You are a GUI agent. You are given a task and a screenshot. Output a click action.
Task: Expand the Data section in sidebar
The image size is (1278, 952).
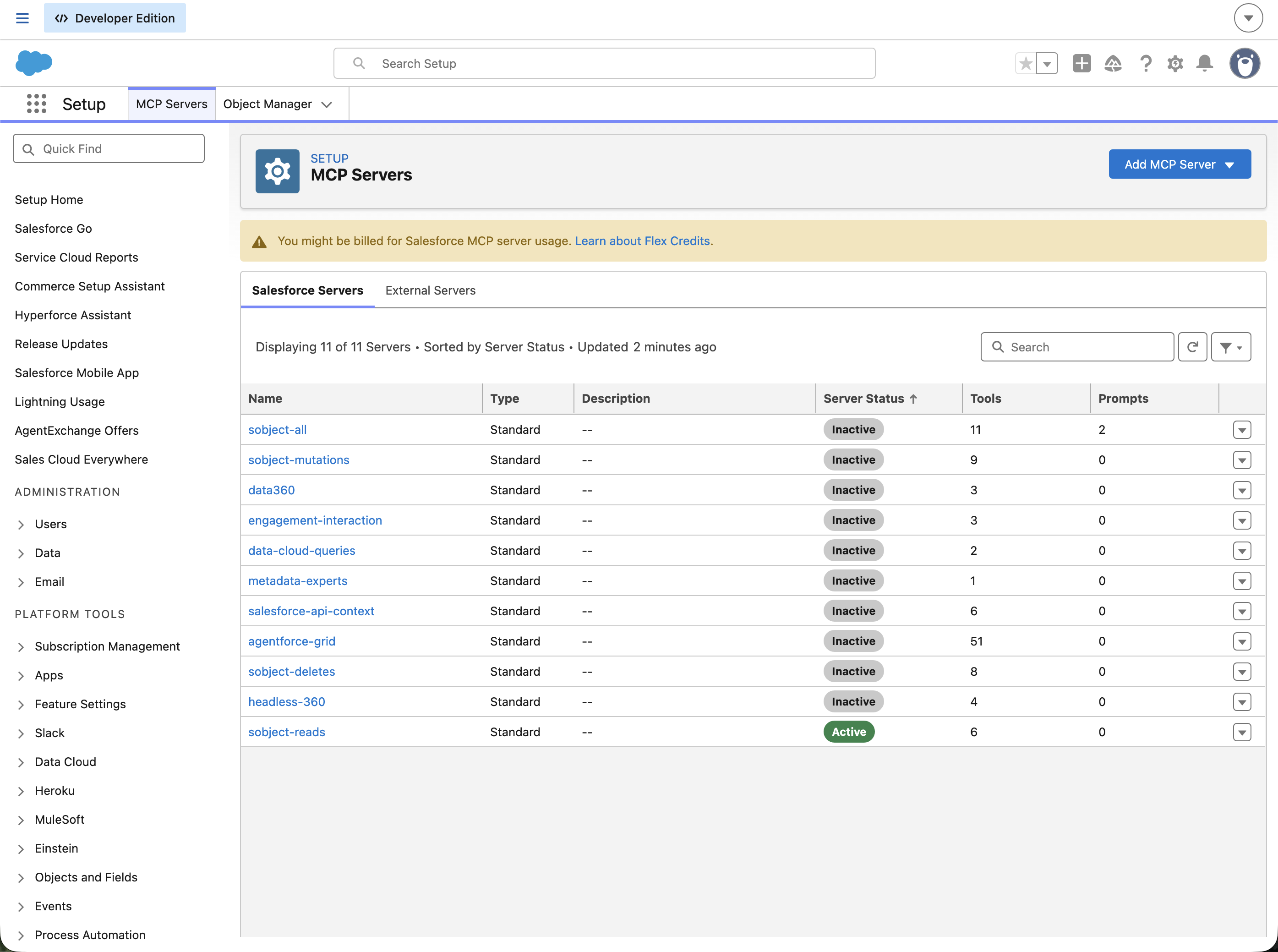(21, 553)
